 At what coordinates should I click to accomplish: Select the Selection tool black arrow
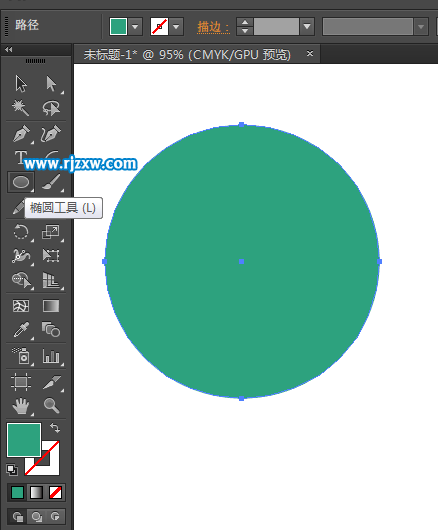click(21, 83)
